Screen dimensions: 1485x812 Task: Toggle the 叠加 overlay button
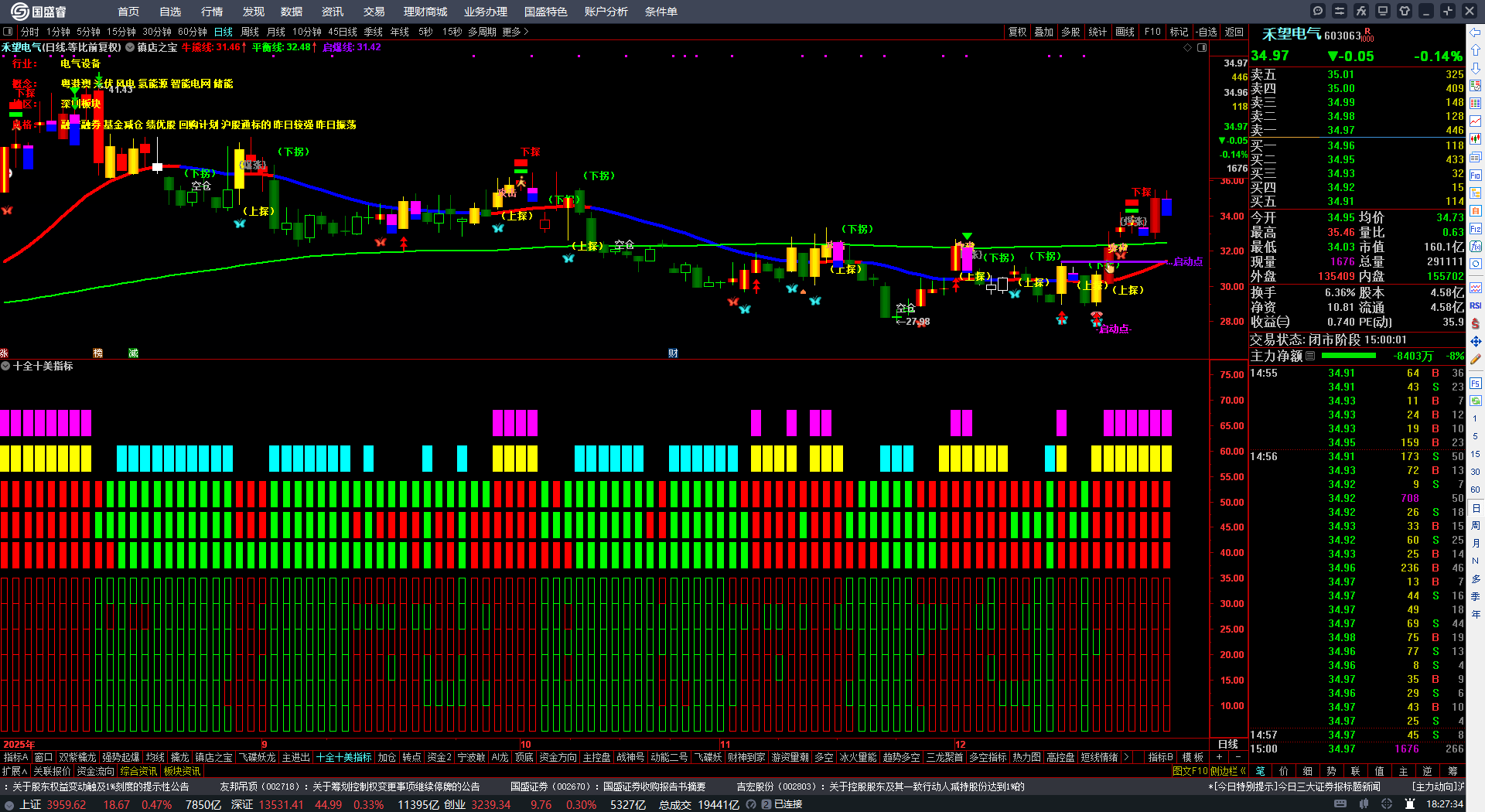pos(1044,32)
